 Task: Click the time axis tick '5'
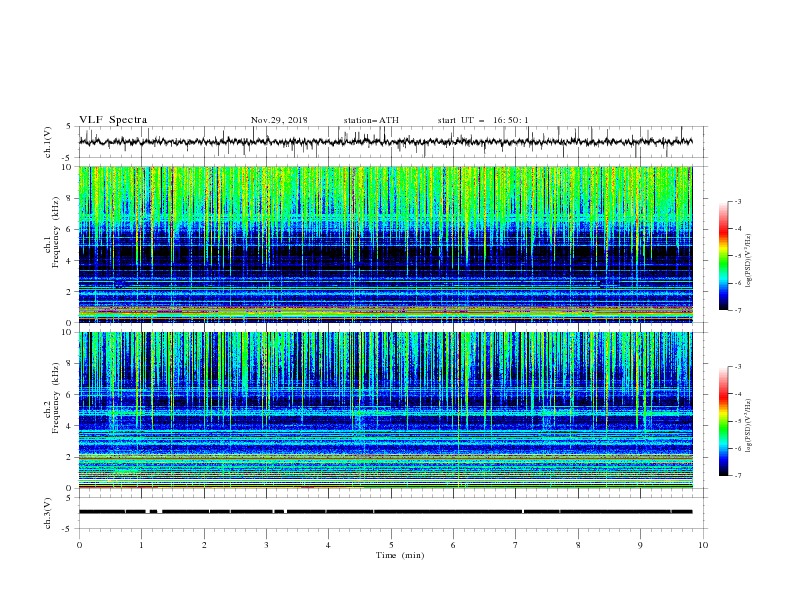[x=391, y=545]
